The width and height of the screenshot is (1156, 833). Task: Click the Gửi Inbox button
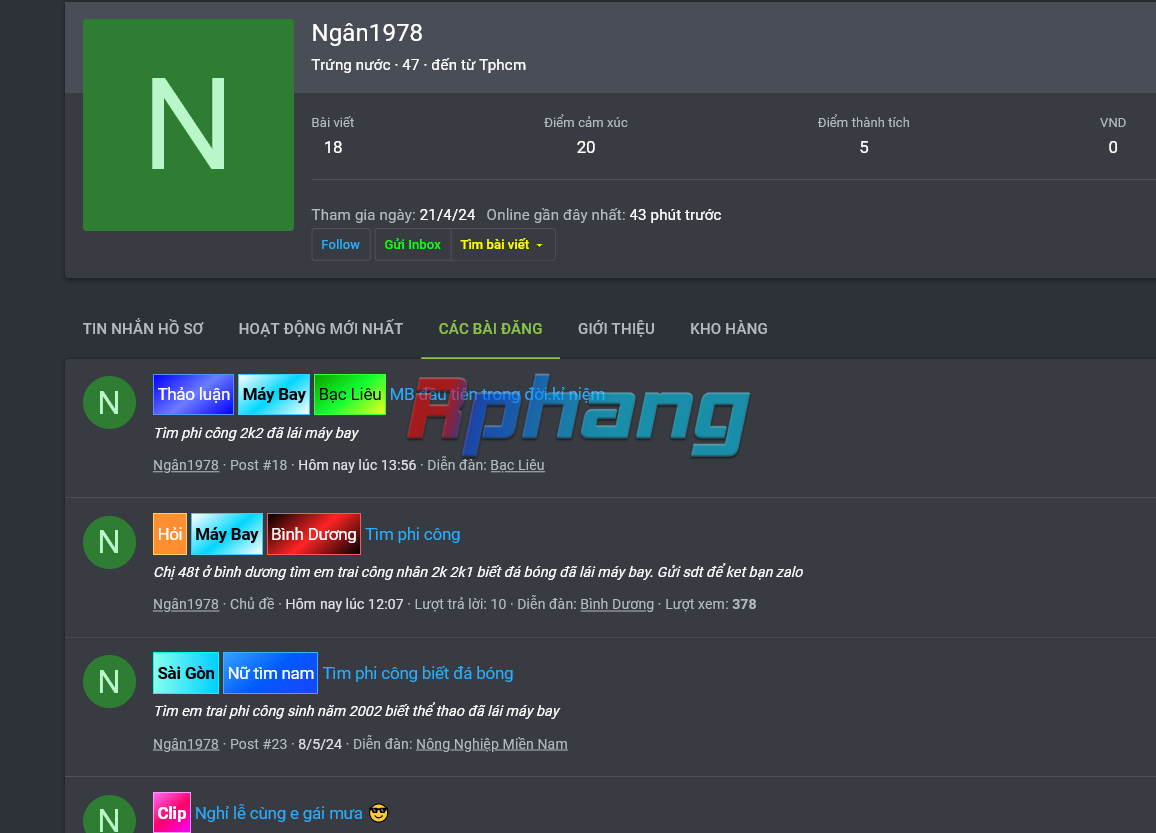[412, 245]
